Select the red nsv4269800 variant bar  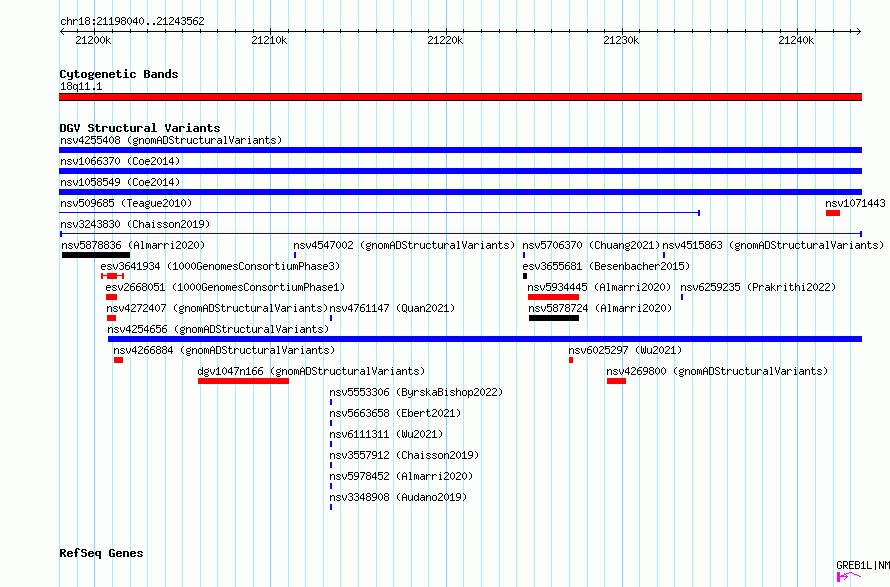pos(616,381)
